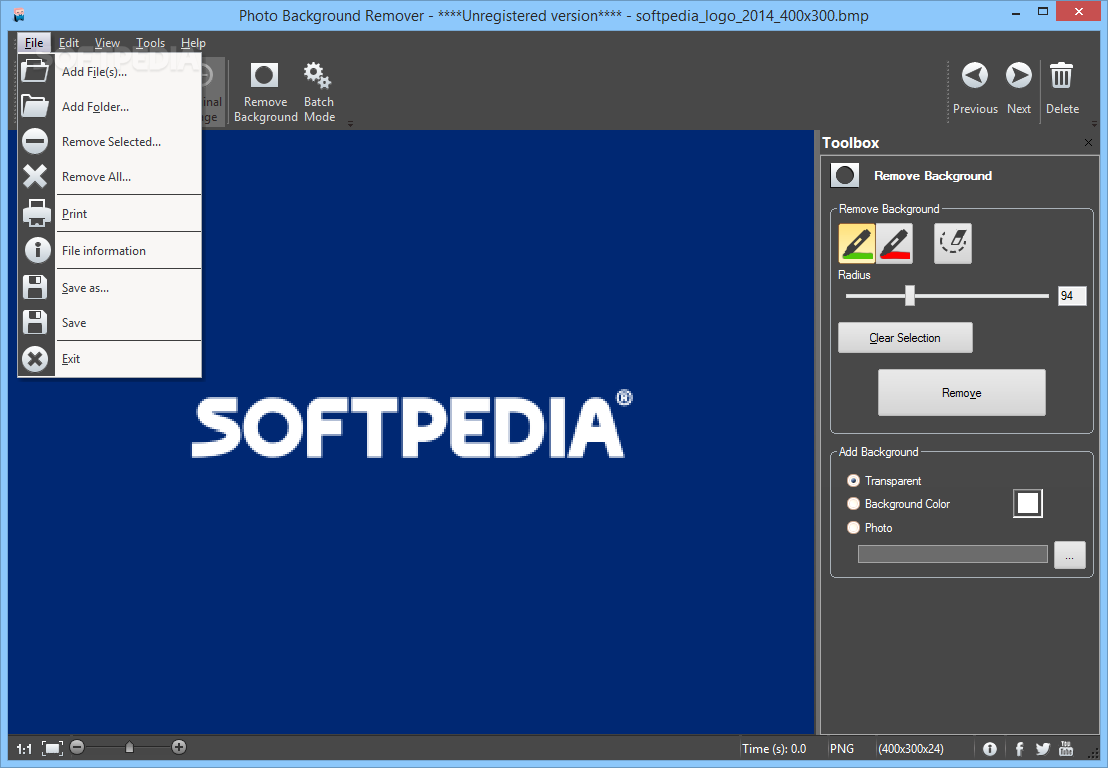The height and width of the screenshot is (768, 1108).
Task: Click the browse '...' photo button
Action: click(1069, 555)
